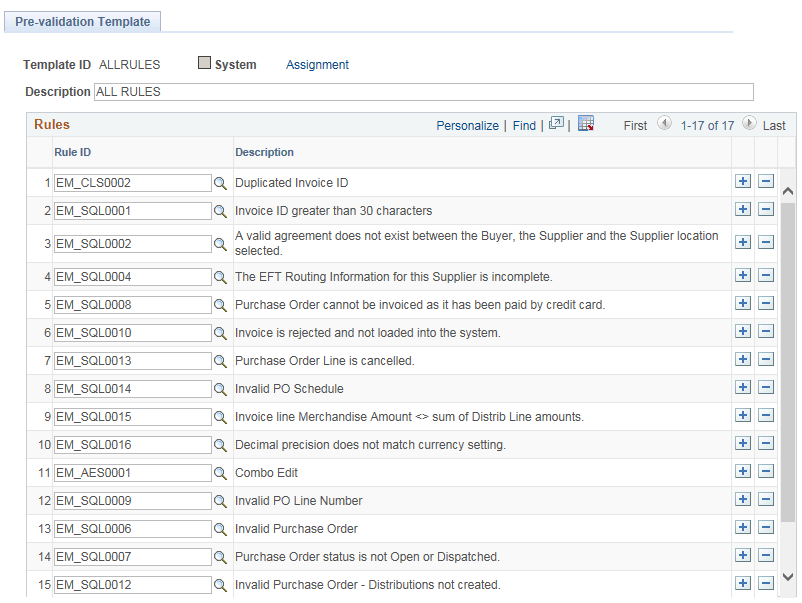This screenshot has width=802, height=603.
Task: Remove the Invalid PO Schedule row
Action: pyautogui.click(x=766, y=387)
